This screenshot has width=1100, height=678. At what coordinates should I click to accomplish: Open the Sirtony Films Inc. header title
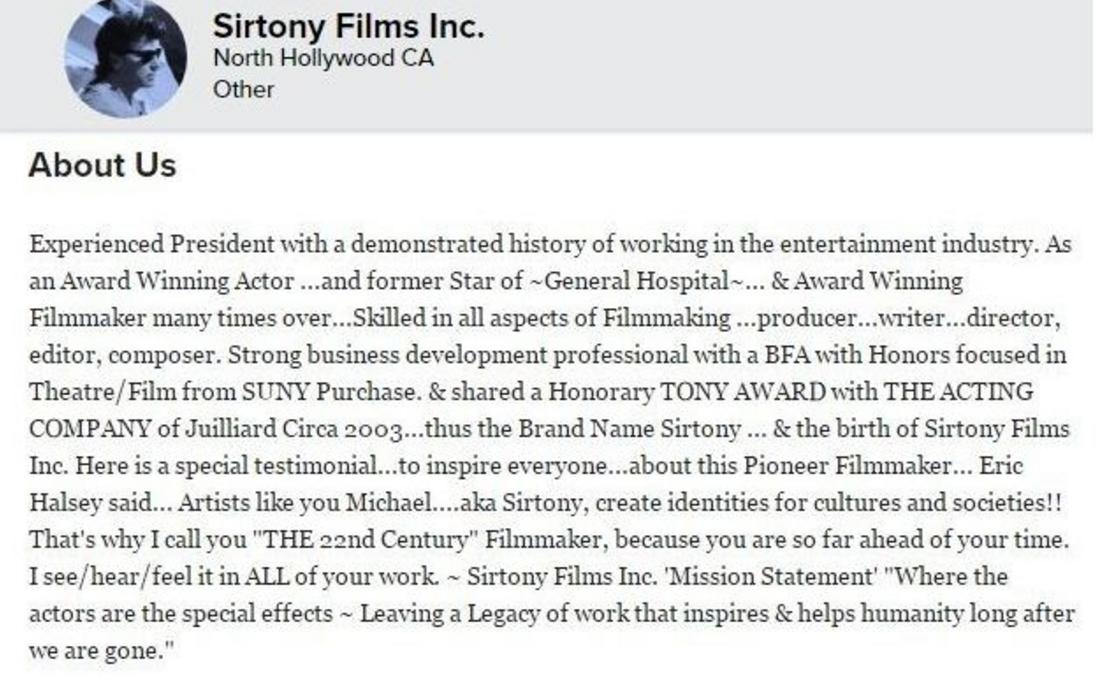click(x=348, y=26)
